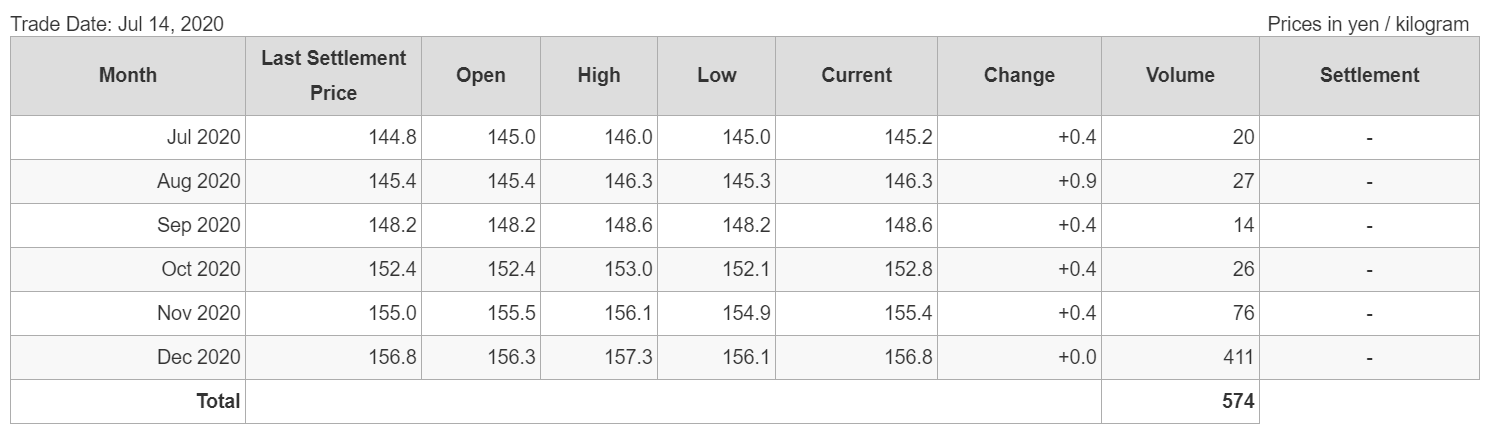Click the Last Settlement Price header
The width and height of the screenshot is (1485, 447).
coord(333,75)
